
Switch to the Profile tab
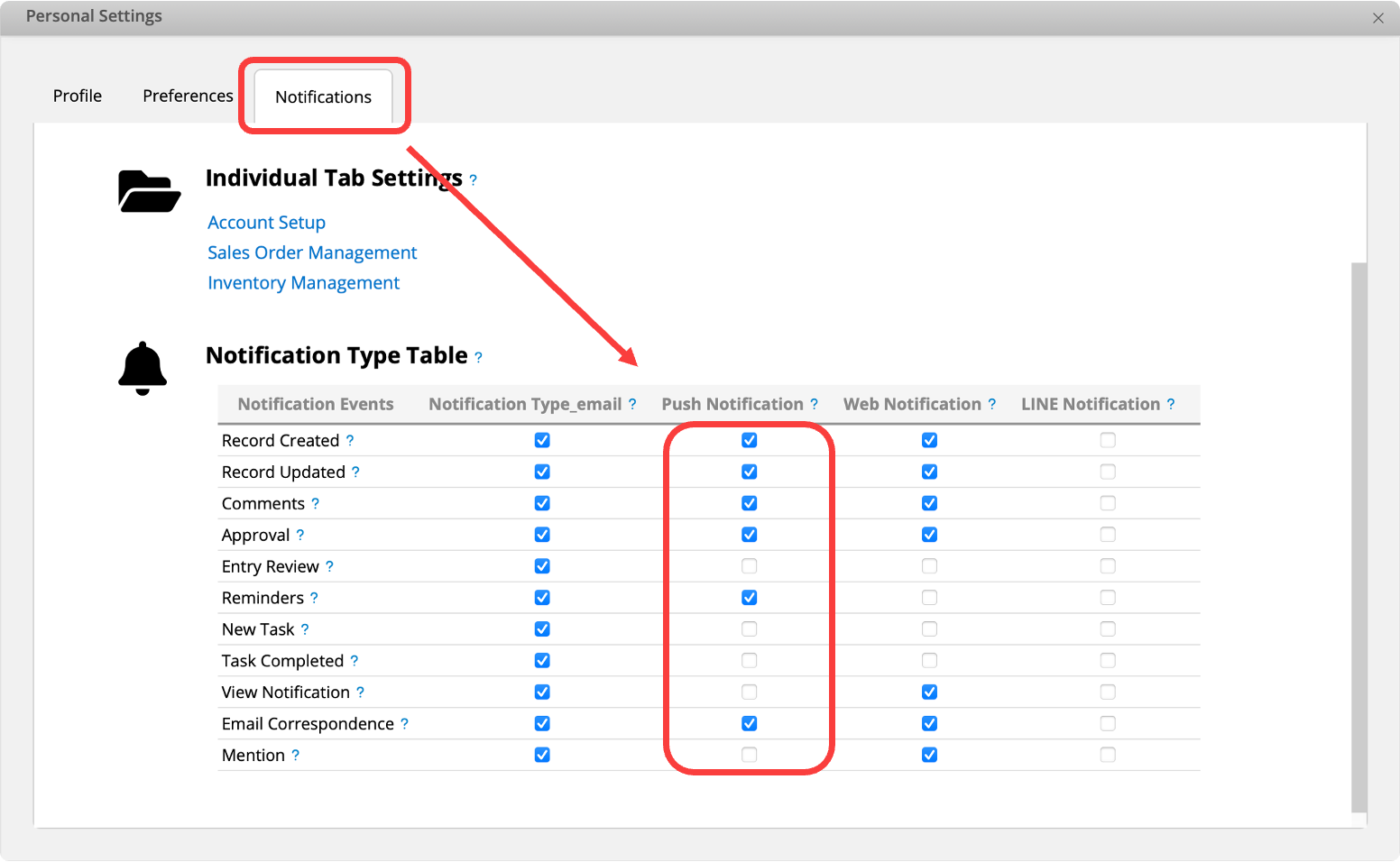pos(78,96)
